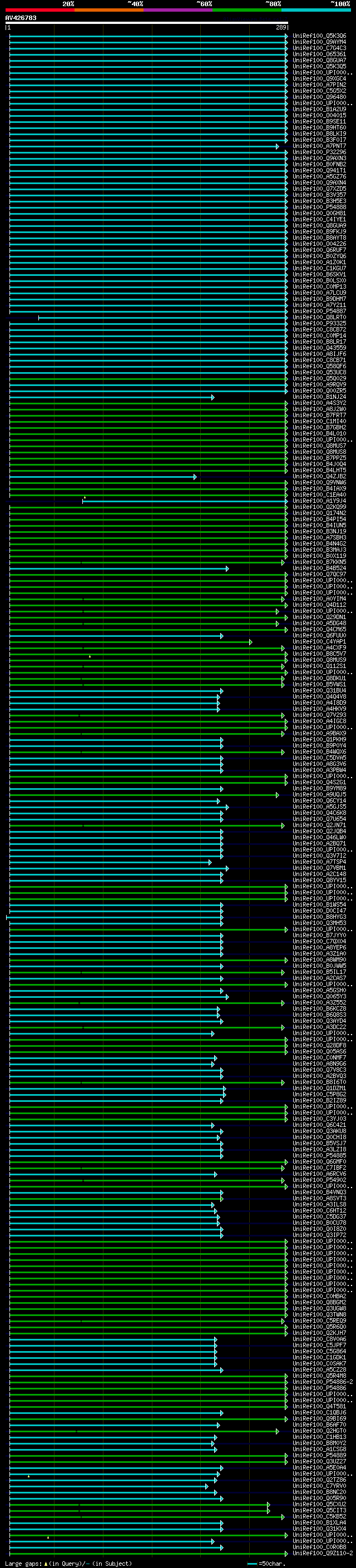Viewport: 356px width, 1568px height.
Task: Select the UniRef100_P54889 label
Action: point(319,1456)
